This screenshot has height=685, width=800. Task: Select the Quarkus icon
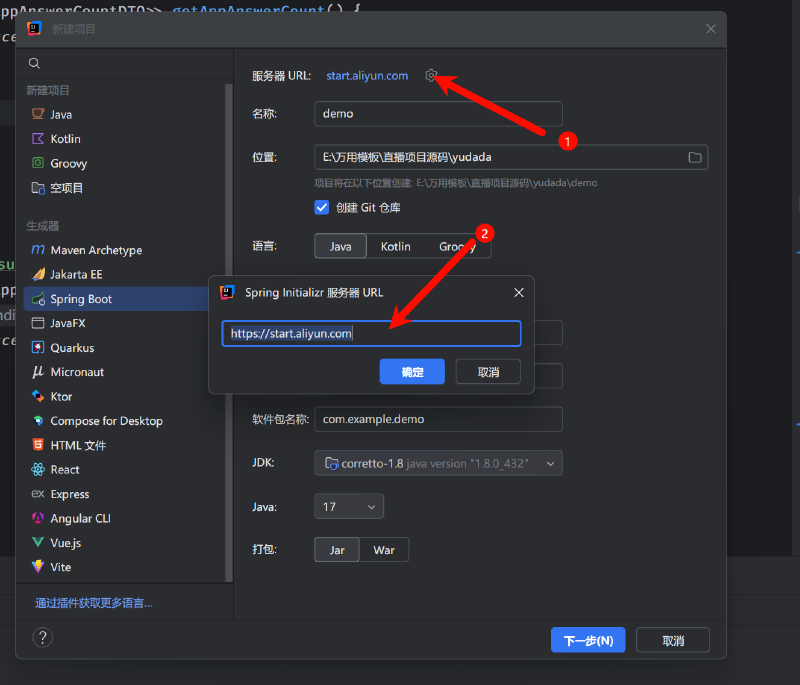[38, 347]
